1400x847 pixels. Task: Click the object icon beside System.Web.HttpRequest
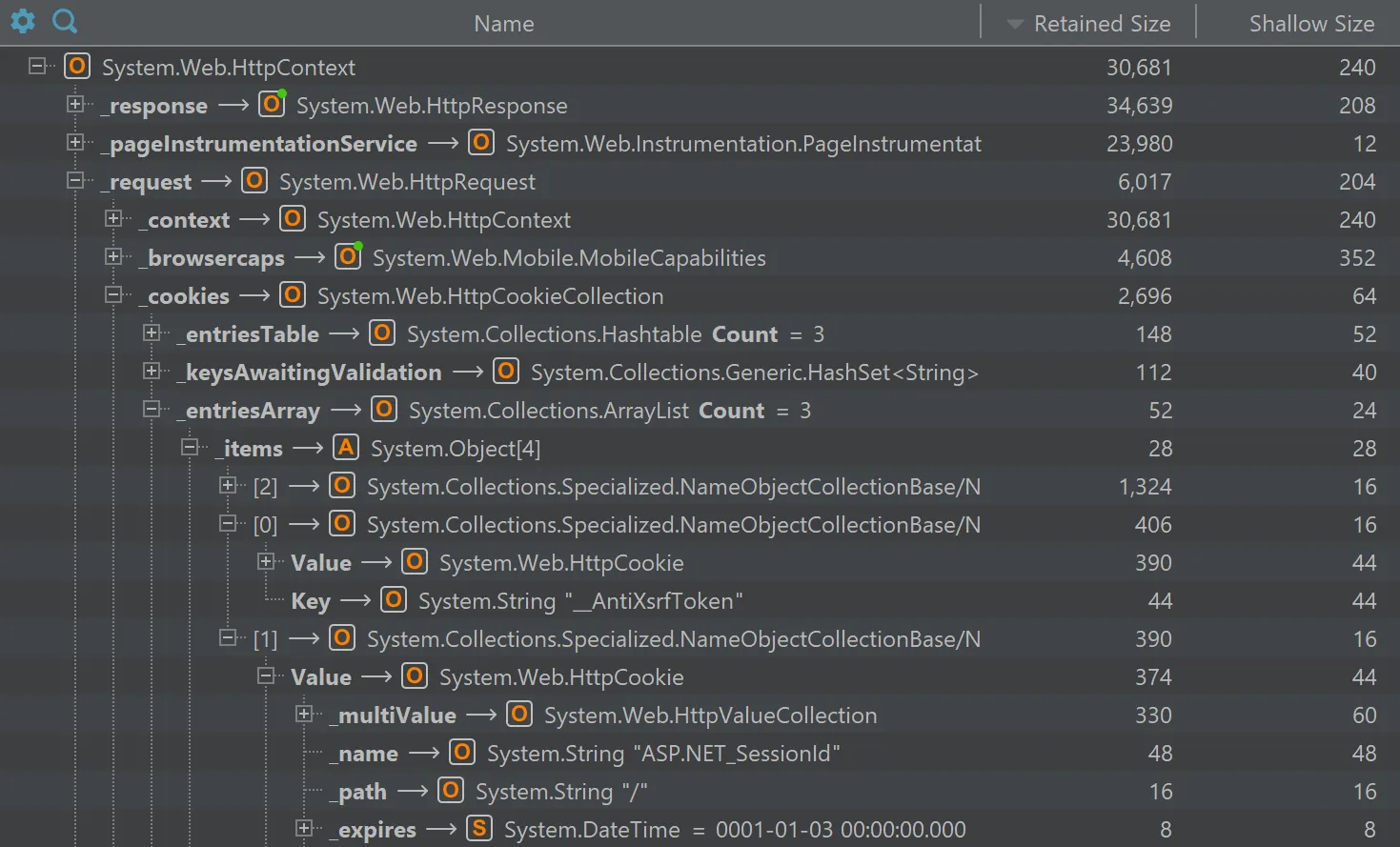pos(254,181)
